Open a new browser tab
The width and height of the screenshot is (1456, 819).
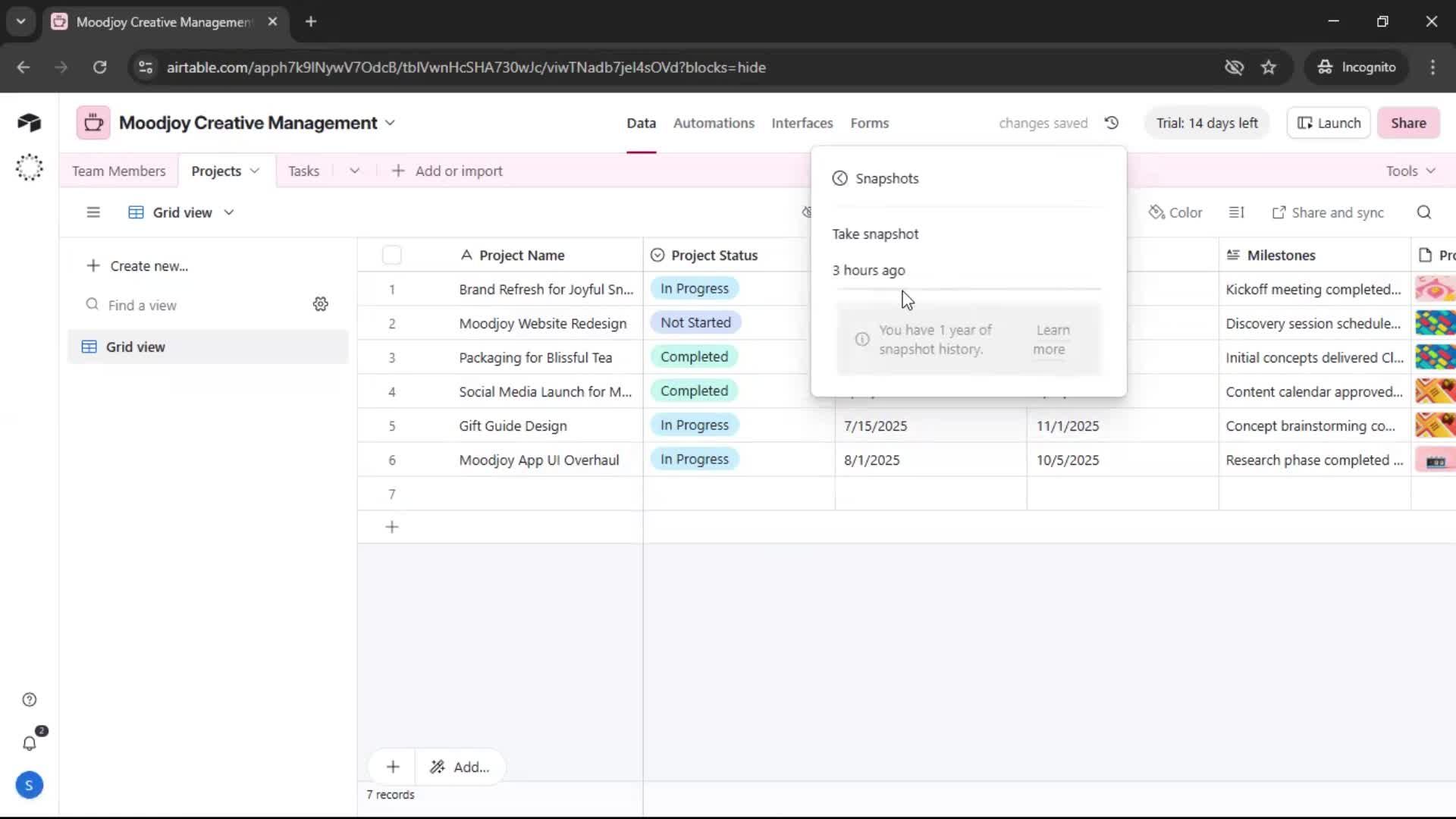(x=311, y=21)
